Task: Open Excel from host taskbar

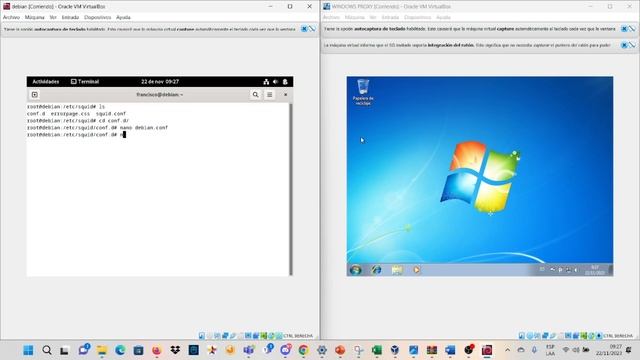Action: point(377,350)
